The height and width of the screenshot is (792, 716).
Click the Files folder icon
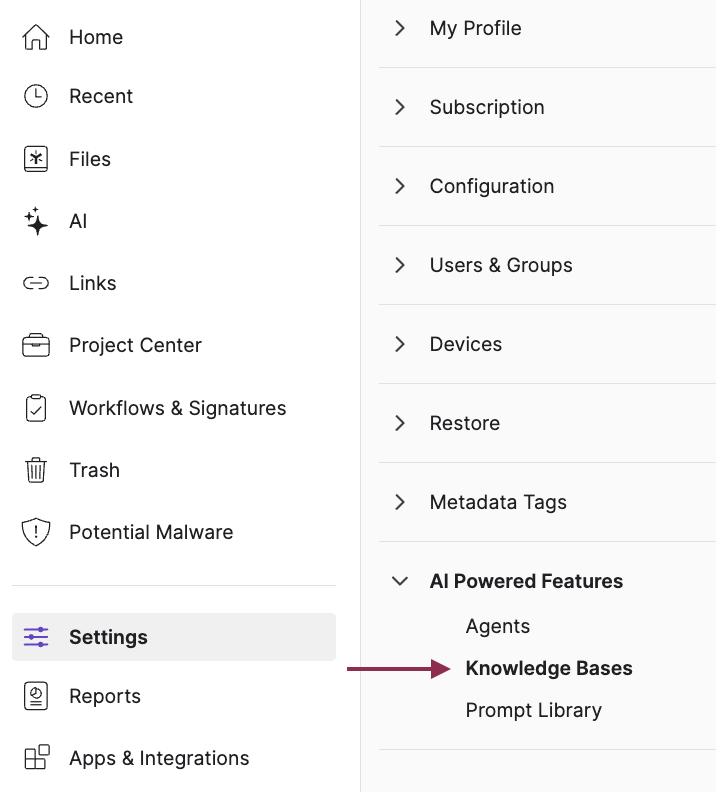[36, 159]
